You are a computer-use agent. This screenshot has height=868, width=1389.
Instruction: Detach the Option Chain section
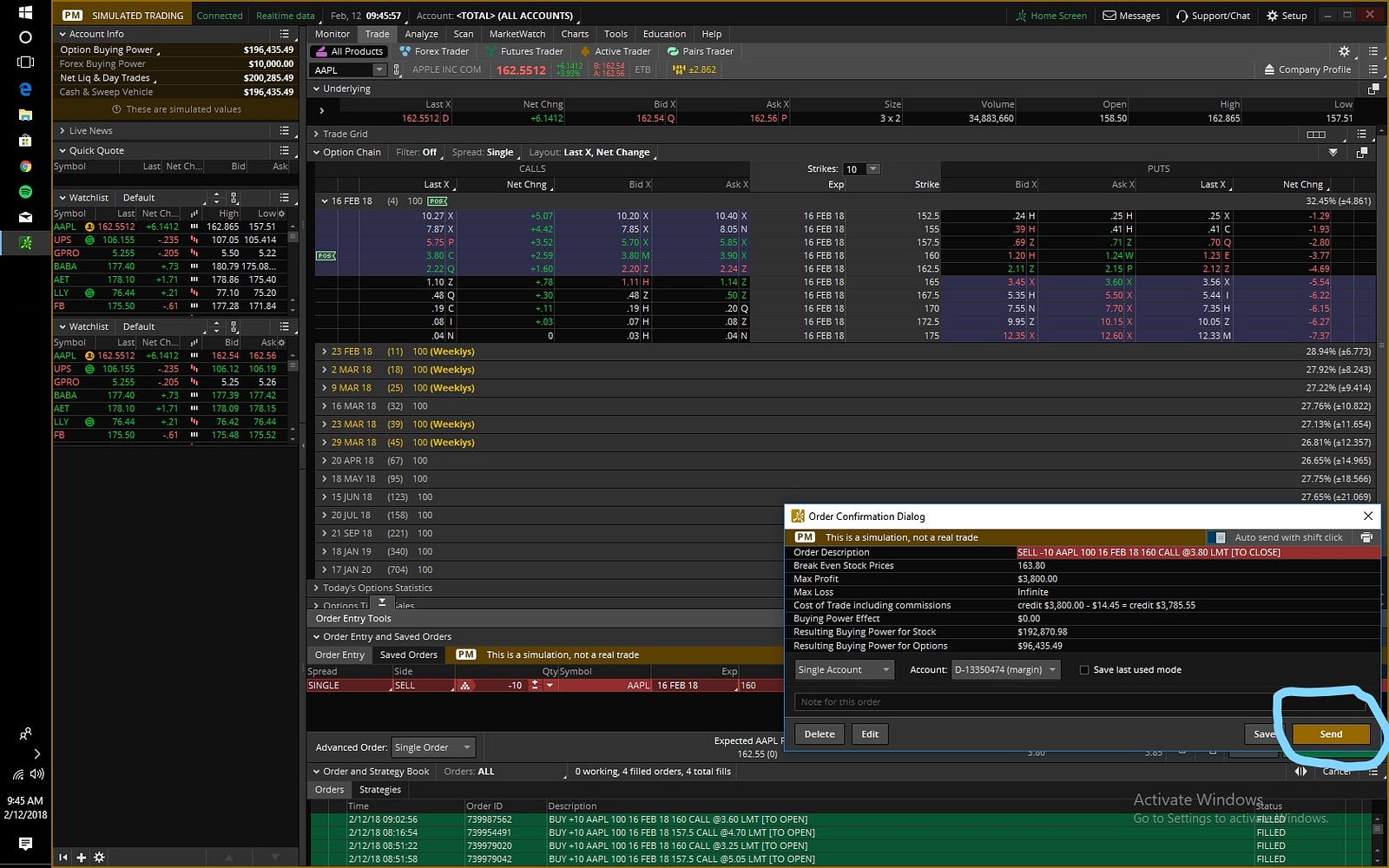[1361, 152]
